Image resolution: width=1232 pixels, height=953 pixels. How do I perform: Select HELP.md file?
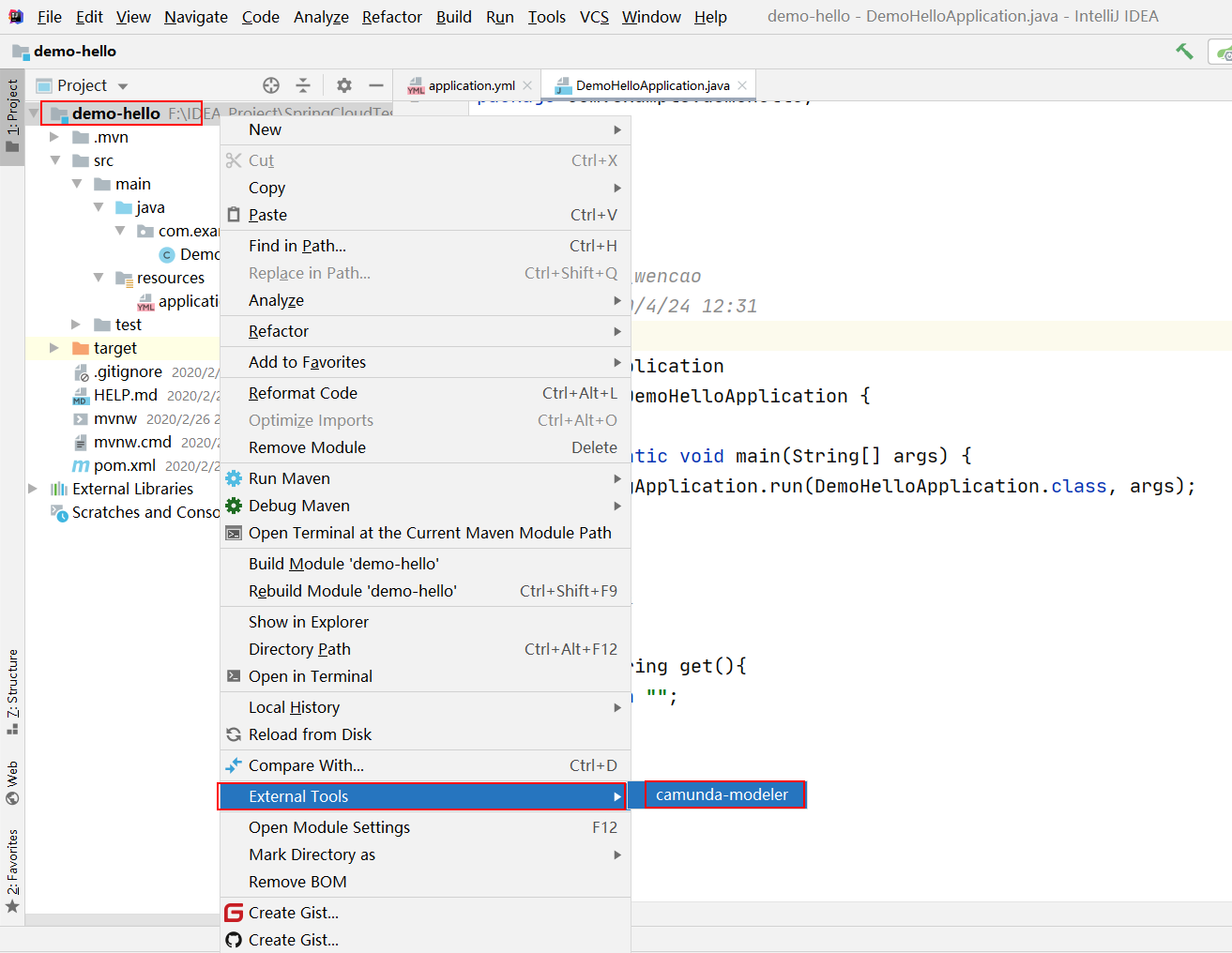tap(125, 395)
